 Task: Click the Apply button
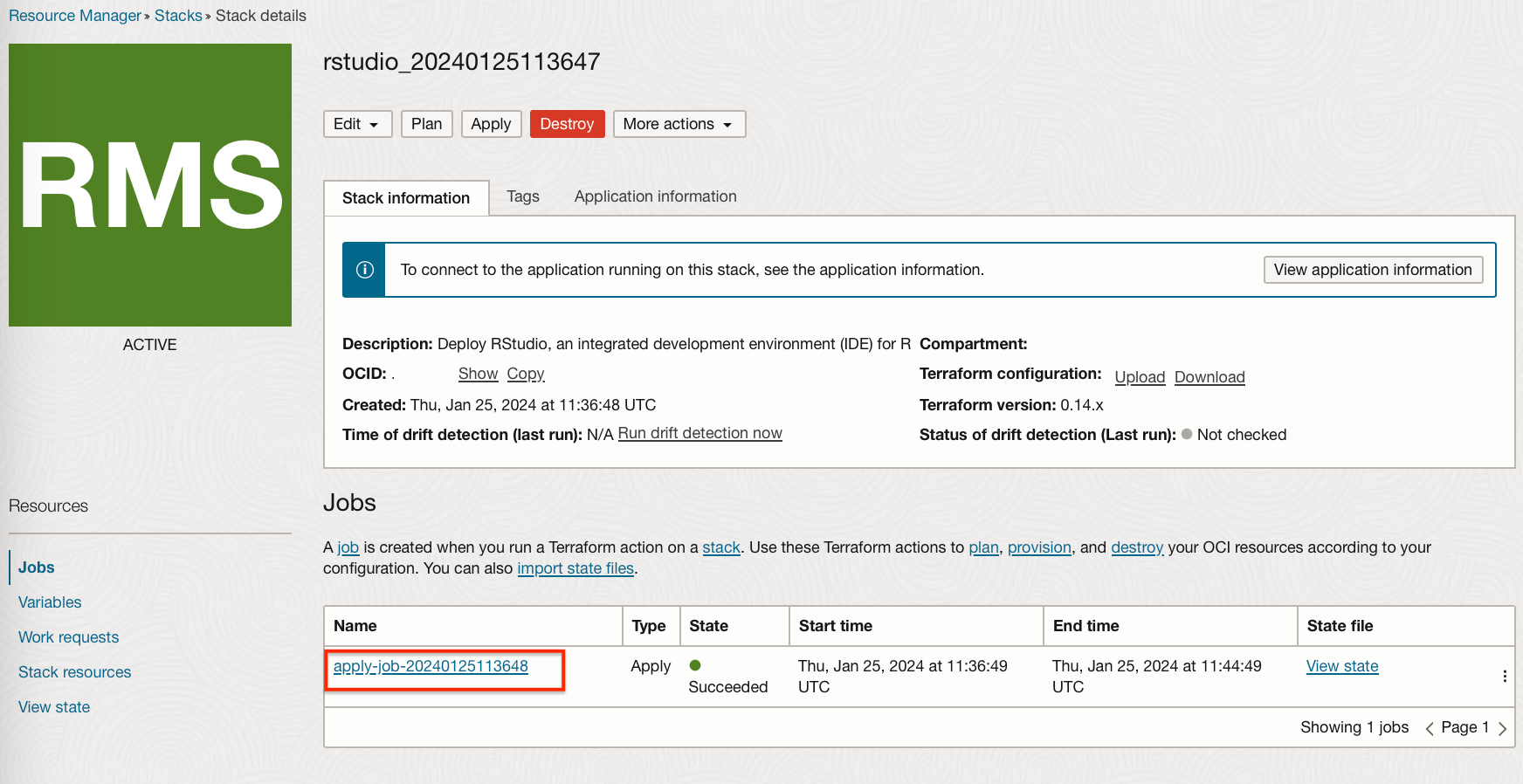pyautogui.click(x=491, y=124)
